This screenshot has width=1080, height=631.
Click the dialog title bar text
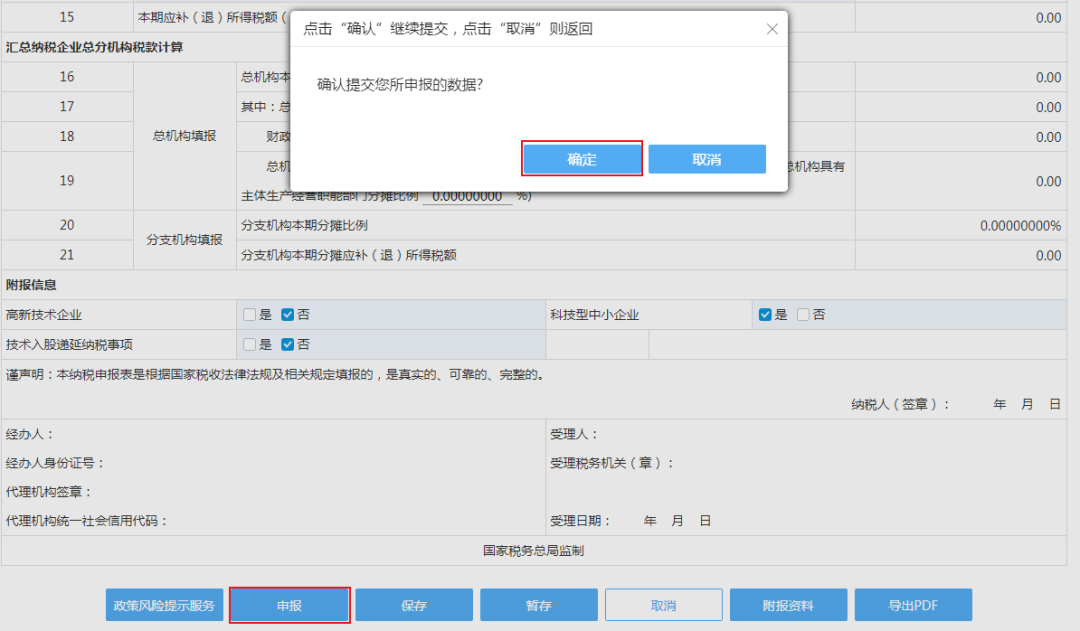click(x=448, y=29)
